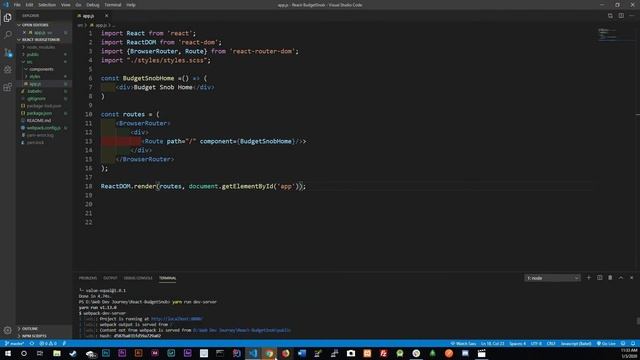Open the Search view in the activity bar
Image resolution: width=640 pixels, height=360 pixels.
pos(7,35)
